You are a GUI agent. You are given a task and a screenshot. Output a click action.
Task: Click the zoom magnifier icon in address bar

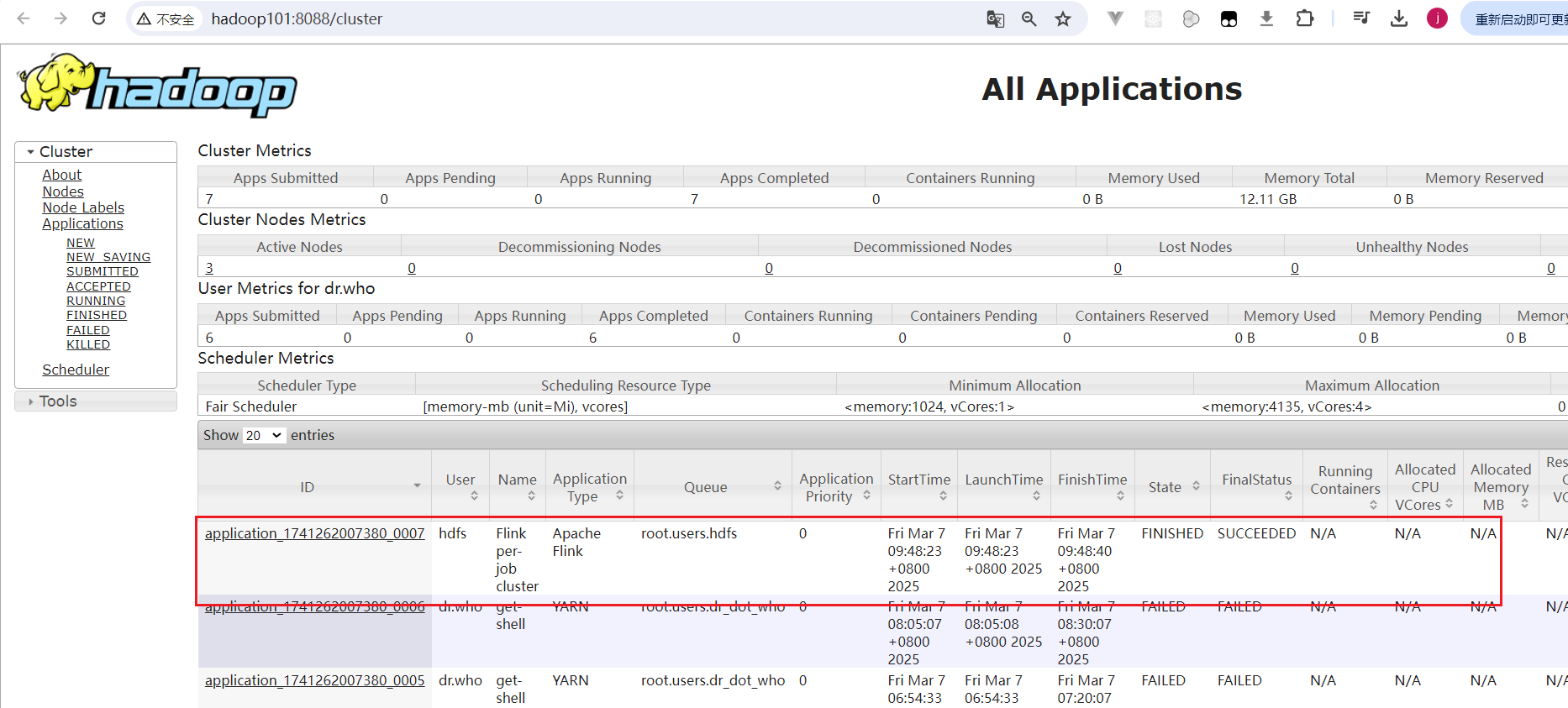(1029, 18)
